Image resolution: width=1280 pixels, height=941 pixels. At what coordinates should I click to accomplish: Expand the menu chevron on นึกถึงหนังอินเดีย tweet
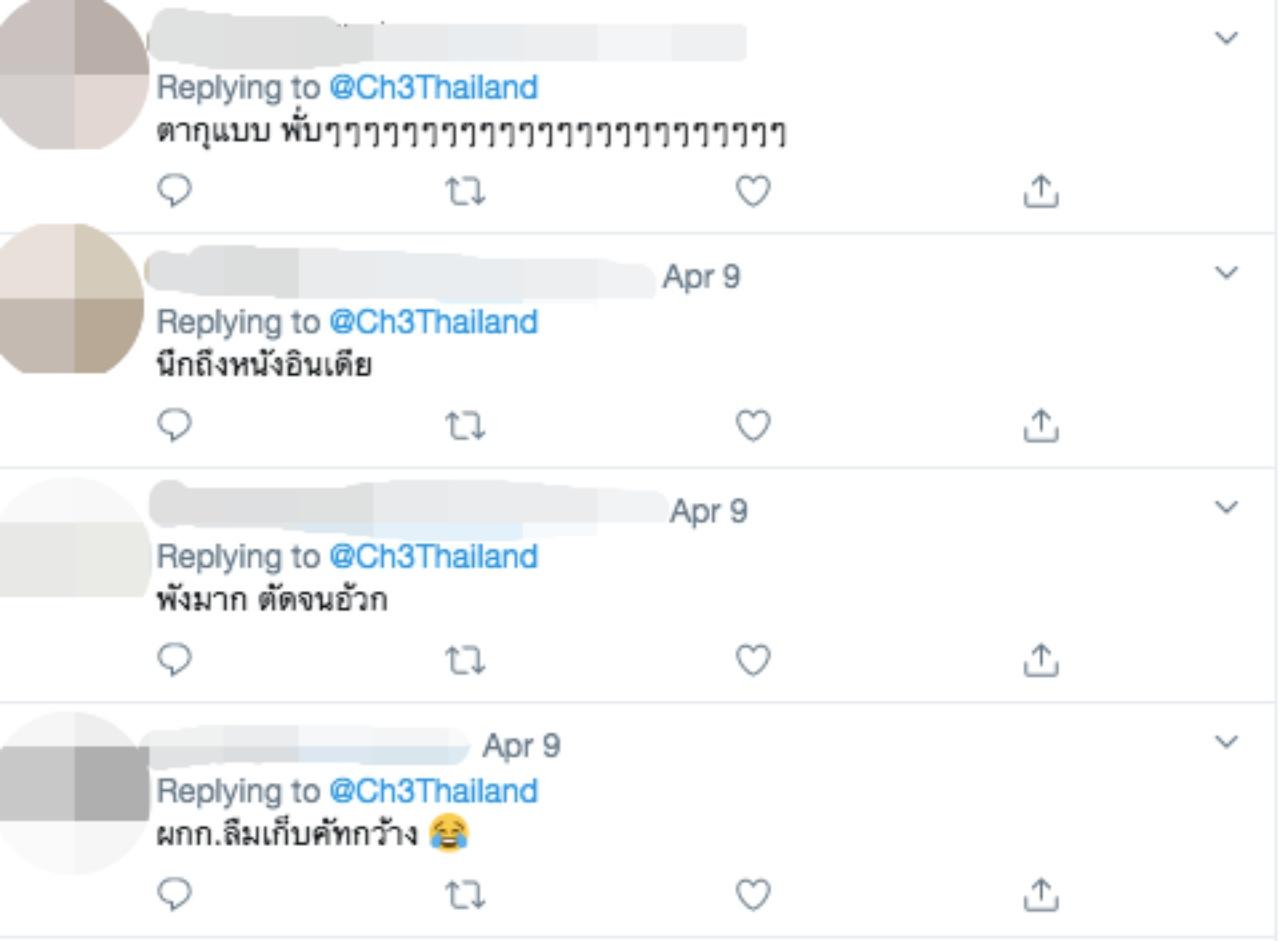point(1225,272)
